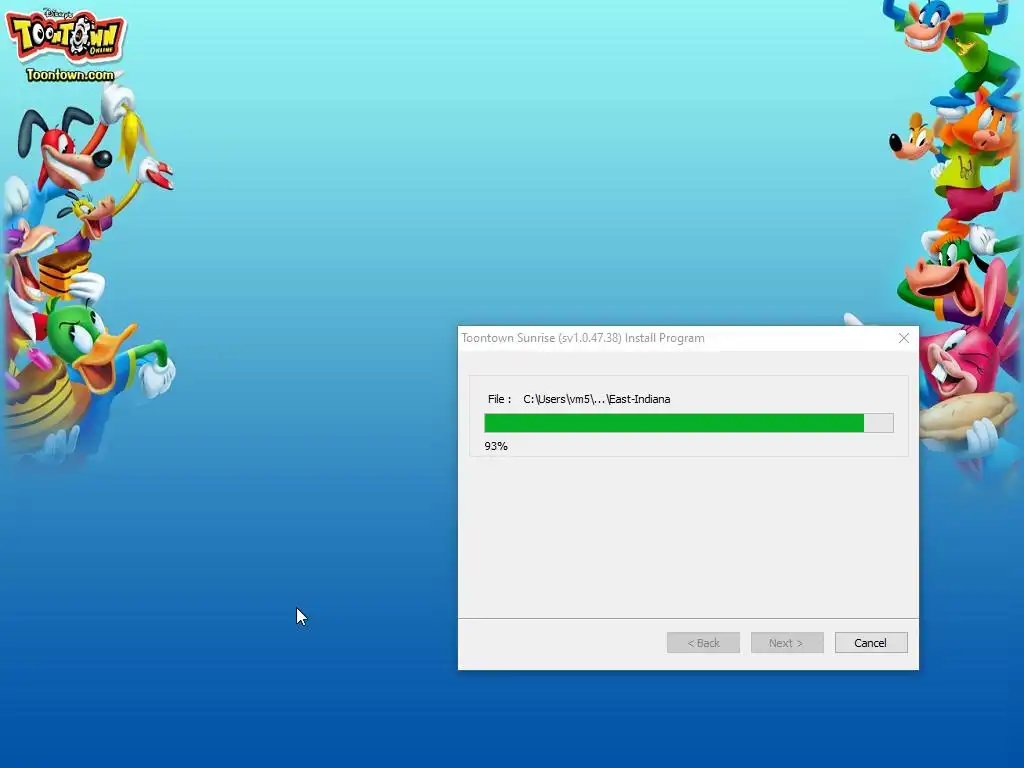Close the Toontown Sunrise install window

[904, 338]
